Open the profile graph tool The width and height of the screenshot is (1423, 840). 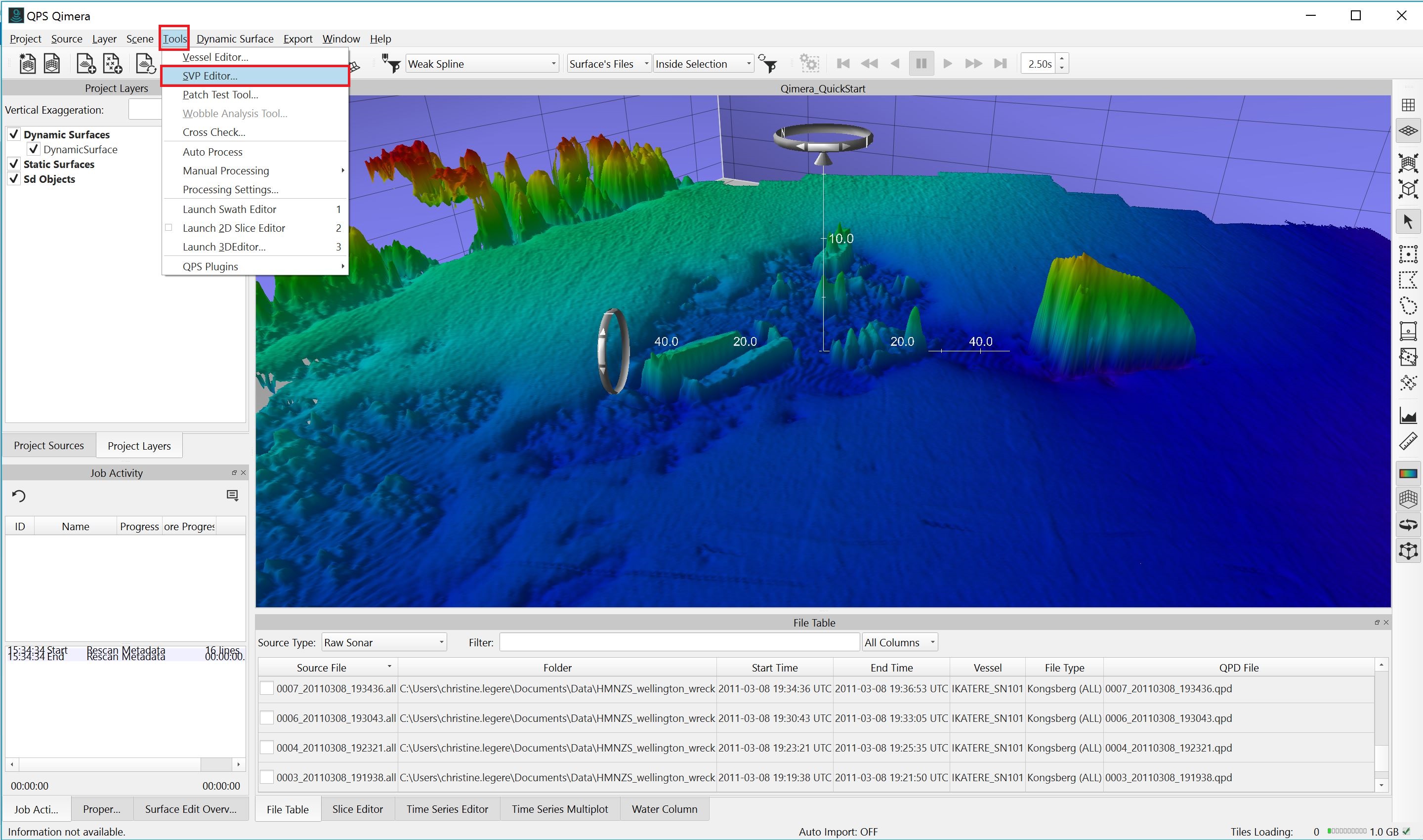[1408, 416]
